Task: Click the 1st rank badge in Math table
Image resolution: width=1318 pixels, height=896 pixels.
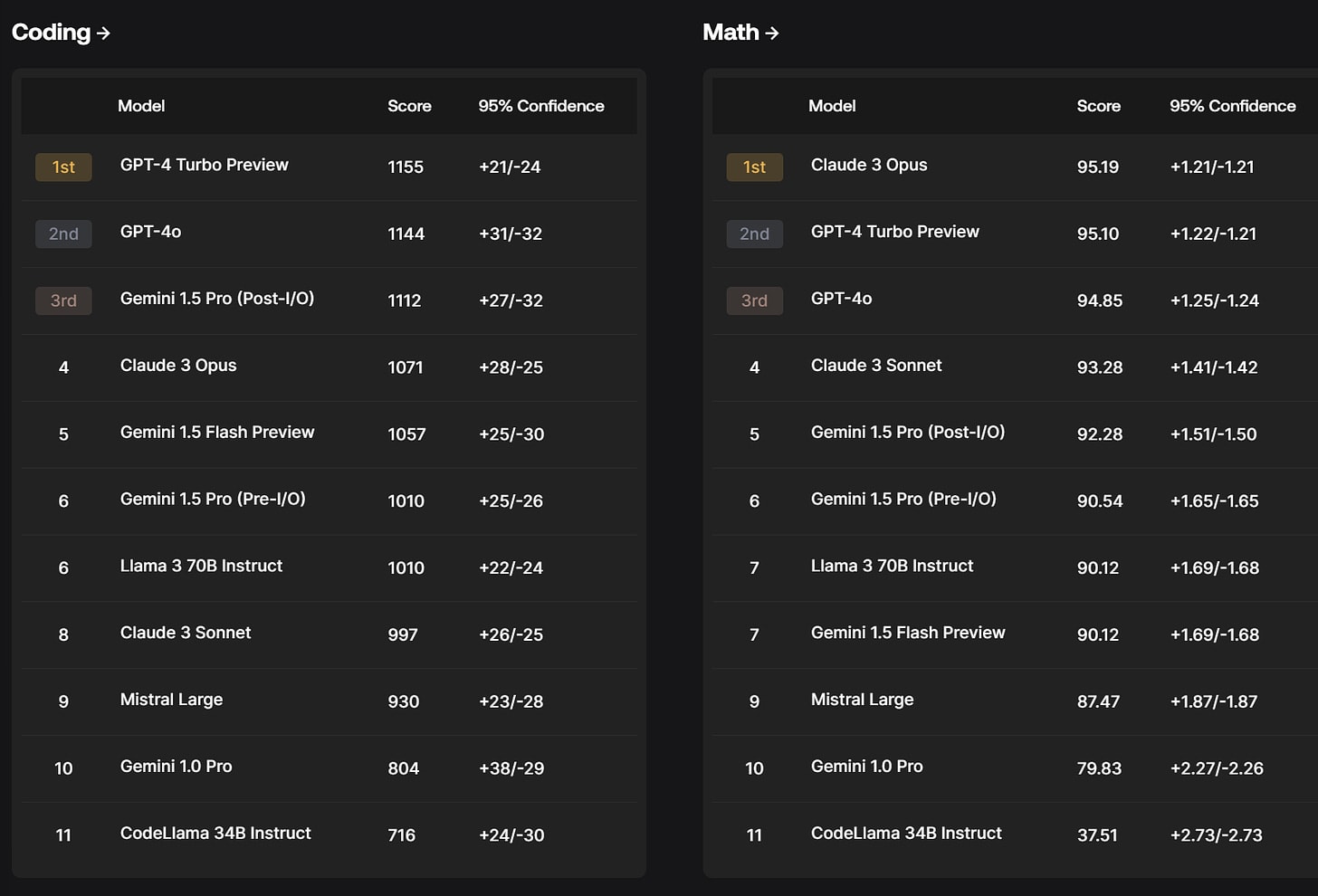Action: [754, 167]
